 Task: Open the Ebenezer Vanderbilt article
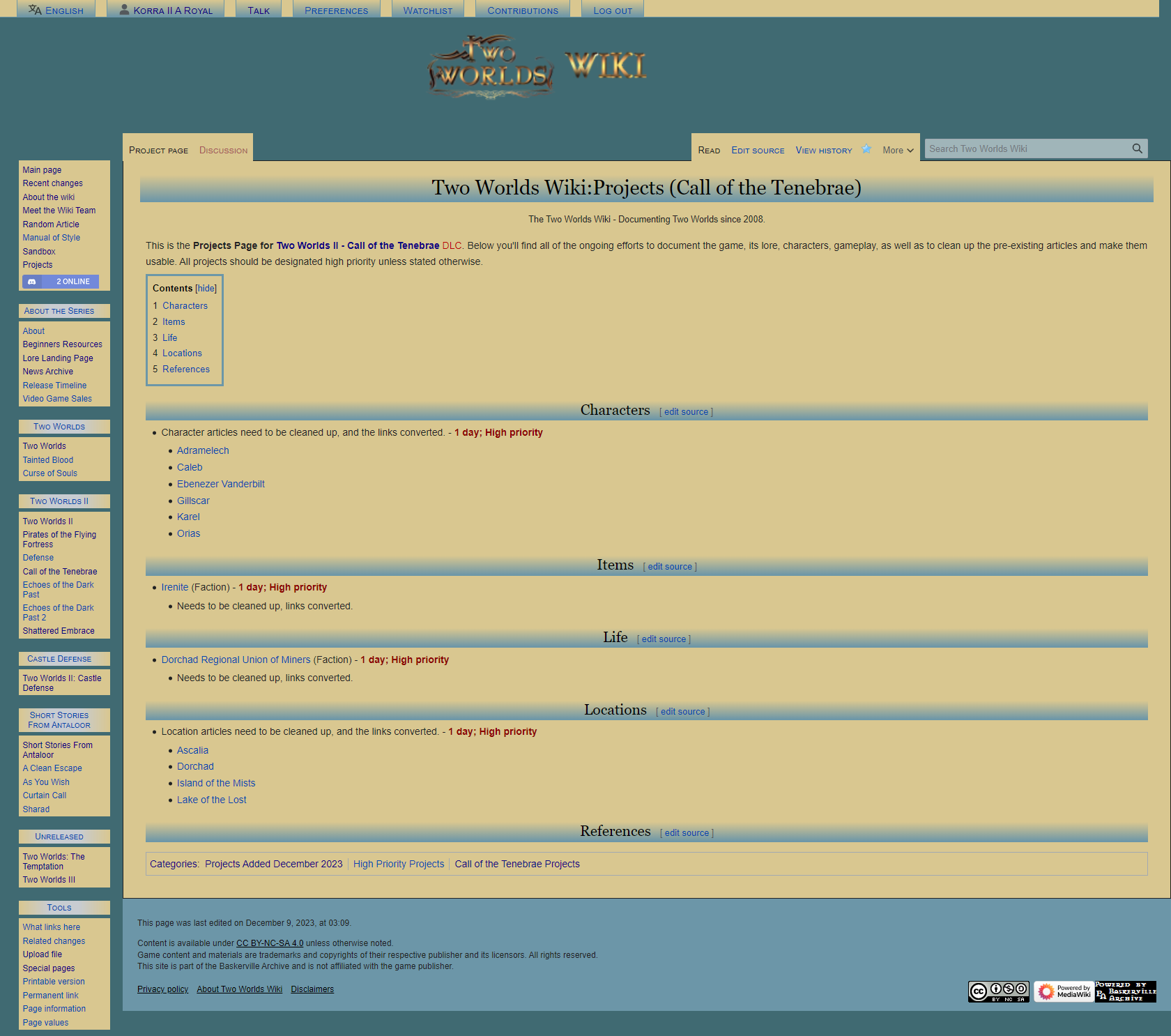(x=221, y=484)
